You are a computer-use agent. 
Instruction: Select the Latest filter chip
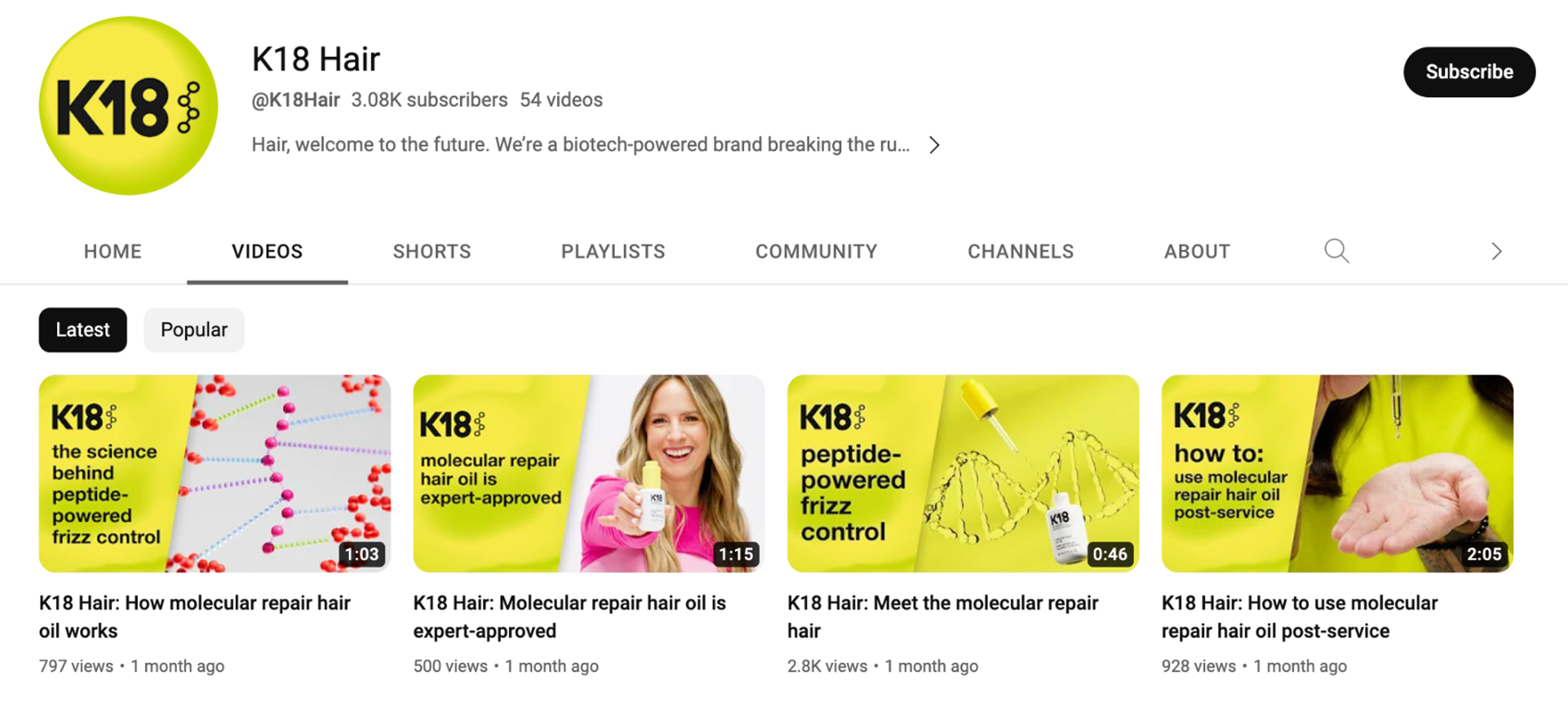click(83, 330)
